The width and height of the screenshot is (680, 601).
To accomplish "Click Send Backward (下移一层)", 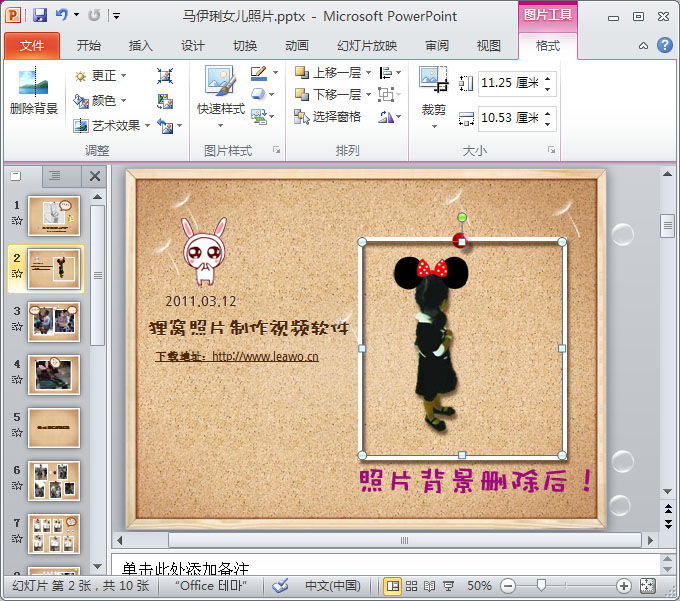I will click(328, 94).
